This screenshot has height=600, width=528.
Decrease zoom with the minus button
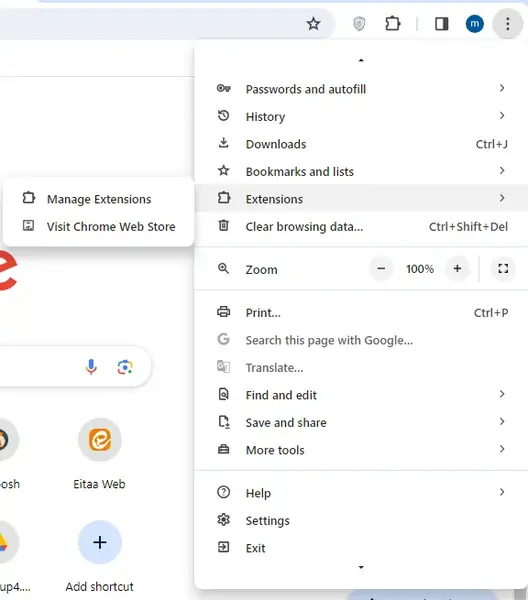tap(381, 269)
